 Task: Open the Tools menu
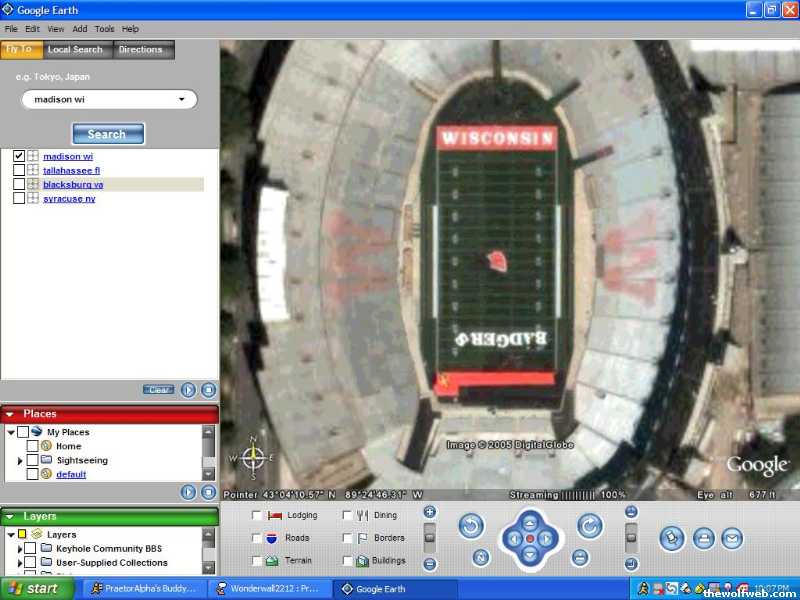point(104,29)
